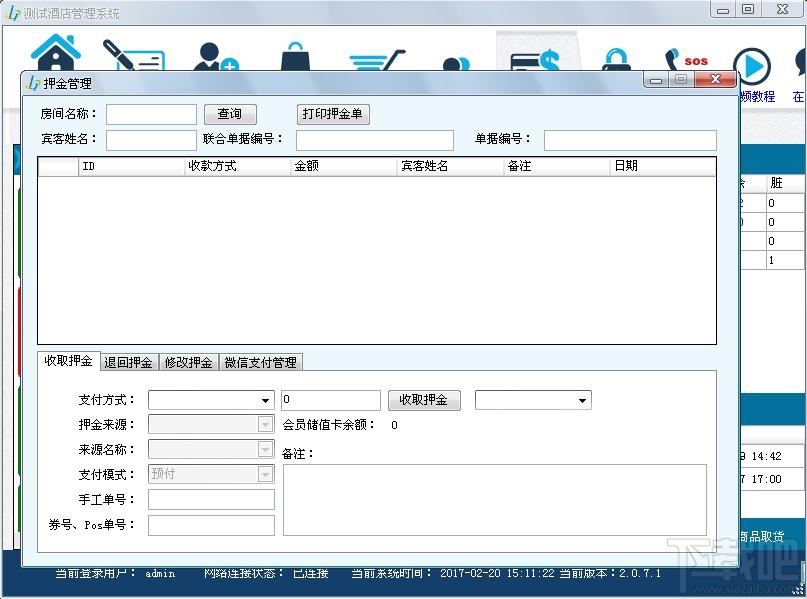The height and width of the screenshot is (599, 807).
Task: Open the 支付模式 预付 combo box
Action: (211, 474)
